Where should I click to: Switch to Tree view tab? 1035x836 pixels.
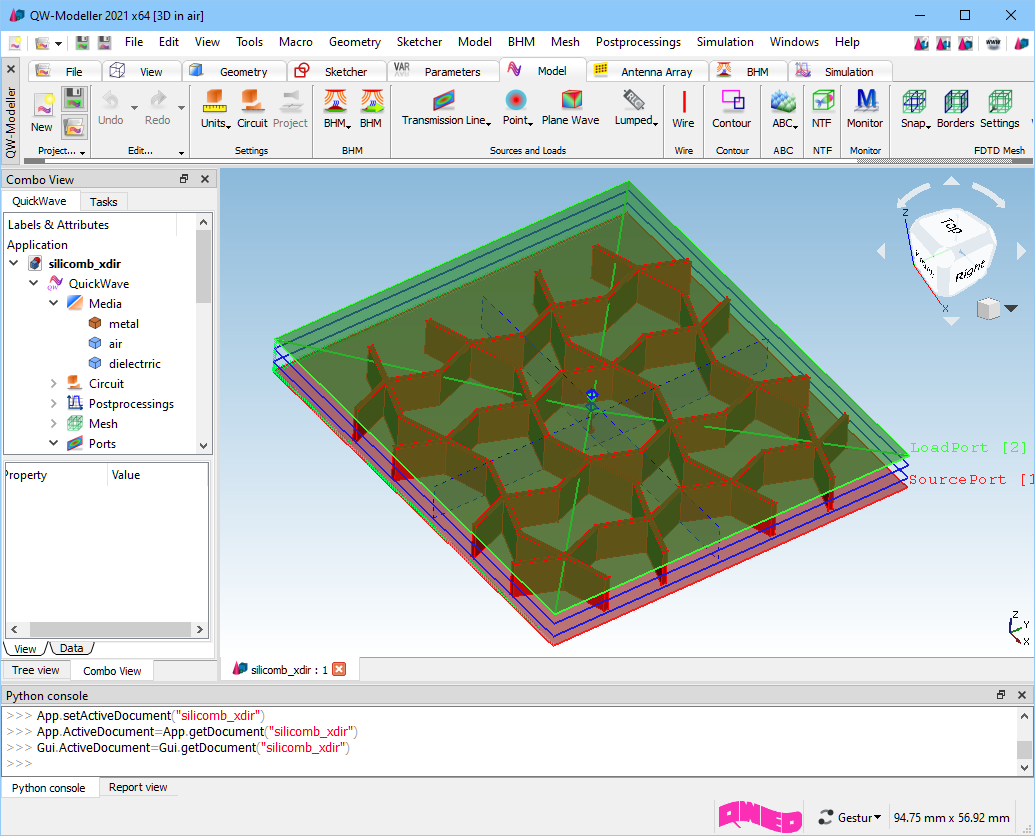pos(36,670)
